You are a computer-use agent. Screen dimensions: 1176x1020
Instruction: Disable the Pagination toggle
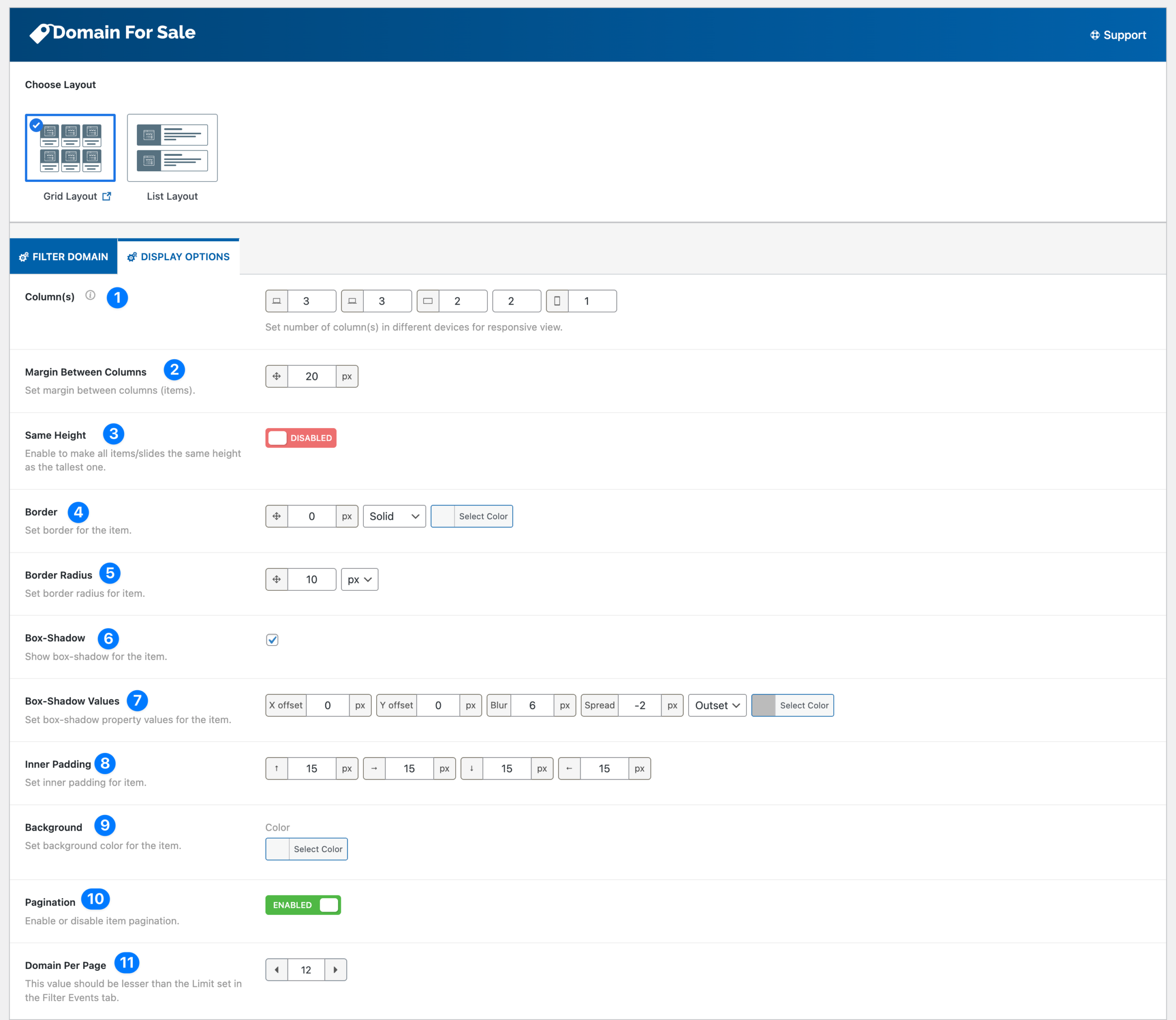(303, 905)
